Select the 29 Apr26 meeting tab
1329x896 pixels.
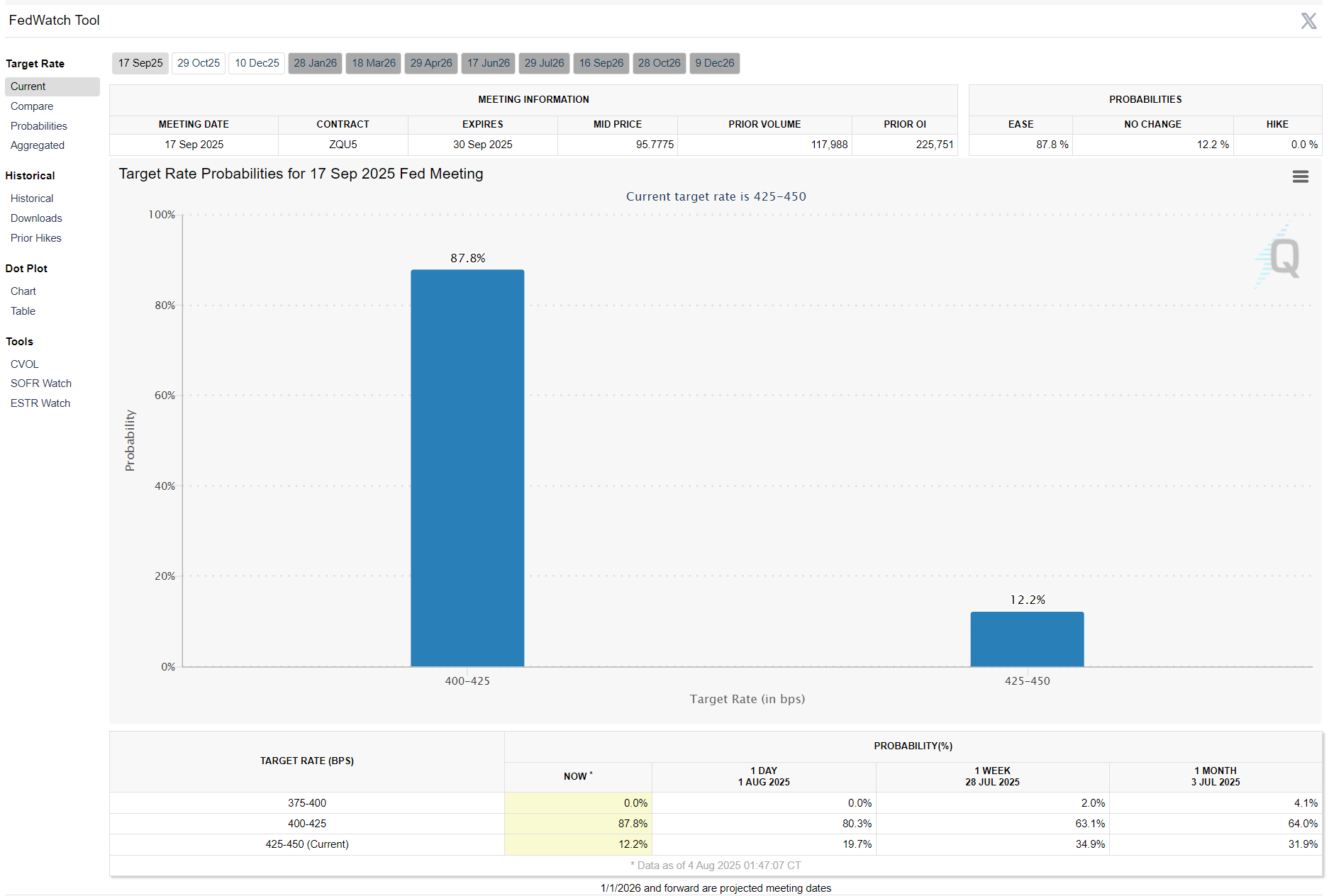(431, 63)
